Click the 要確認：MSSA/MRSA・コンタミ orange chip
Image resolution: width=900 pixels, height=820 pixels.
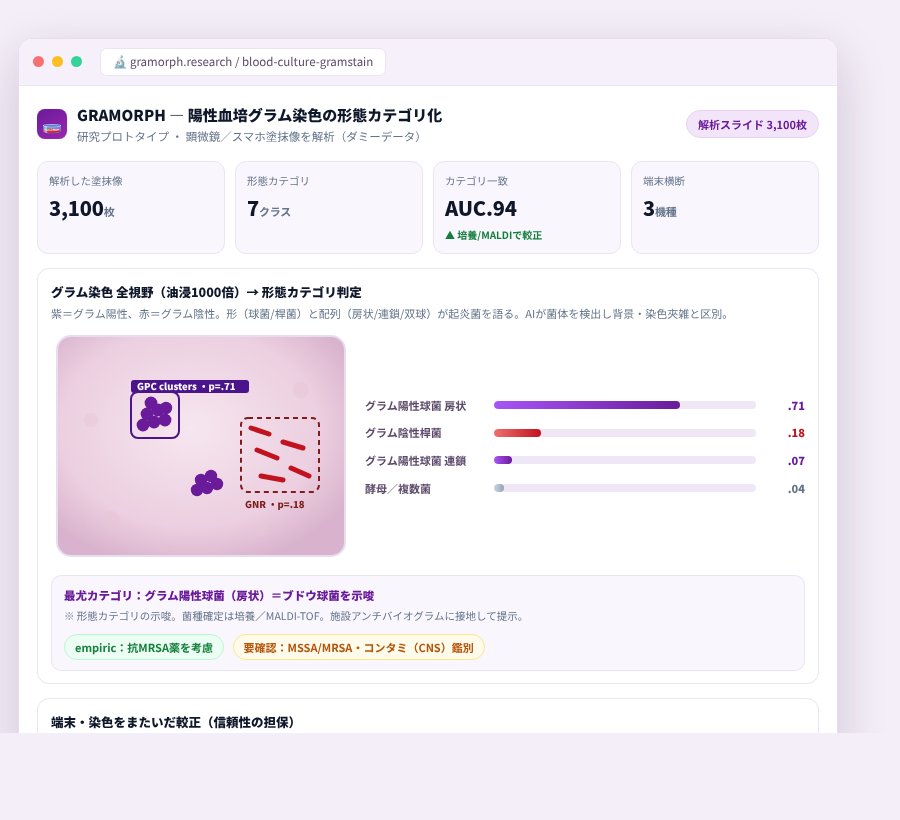click(x=359, y=647)
